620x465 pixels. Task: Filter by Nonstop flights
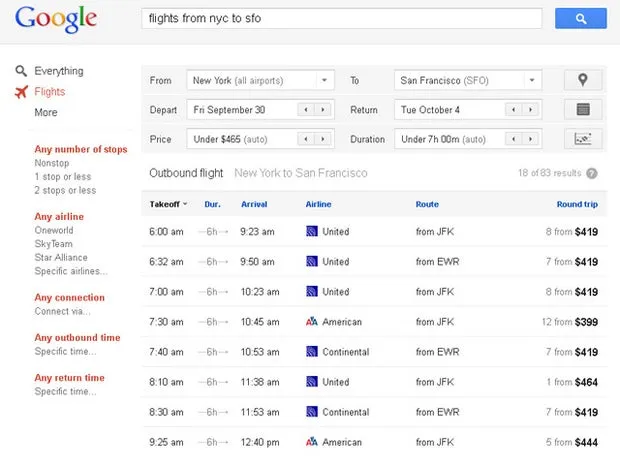click(52, 163)
